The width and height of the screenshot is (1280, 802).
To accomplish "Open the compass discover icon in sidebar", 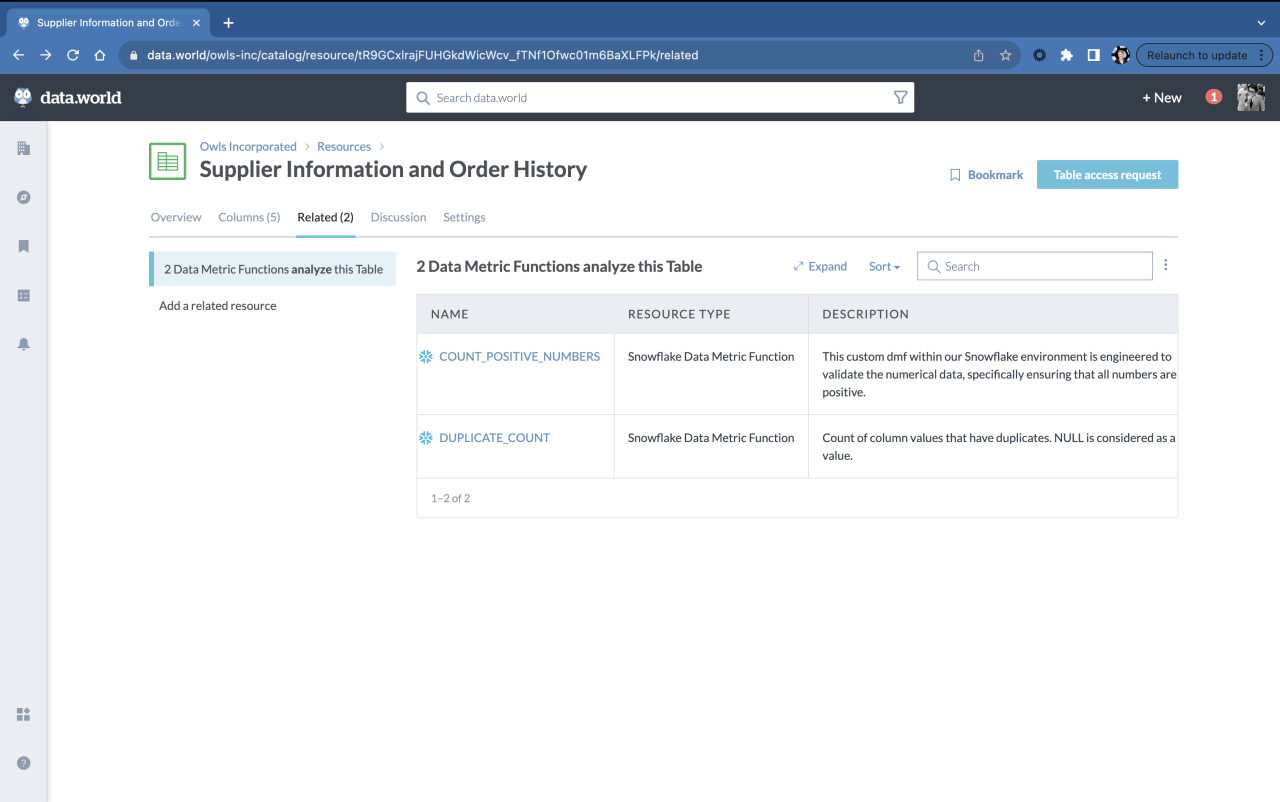I will click(24, 197).
